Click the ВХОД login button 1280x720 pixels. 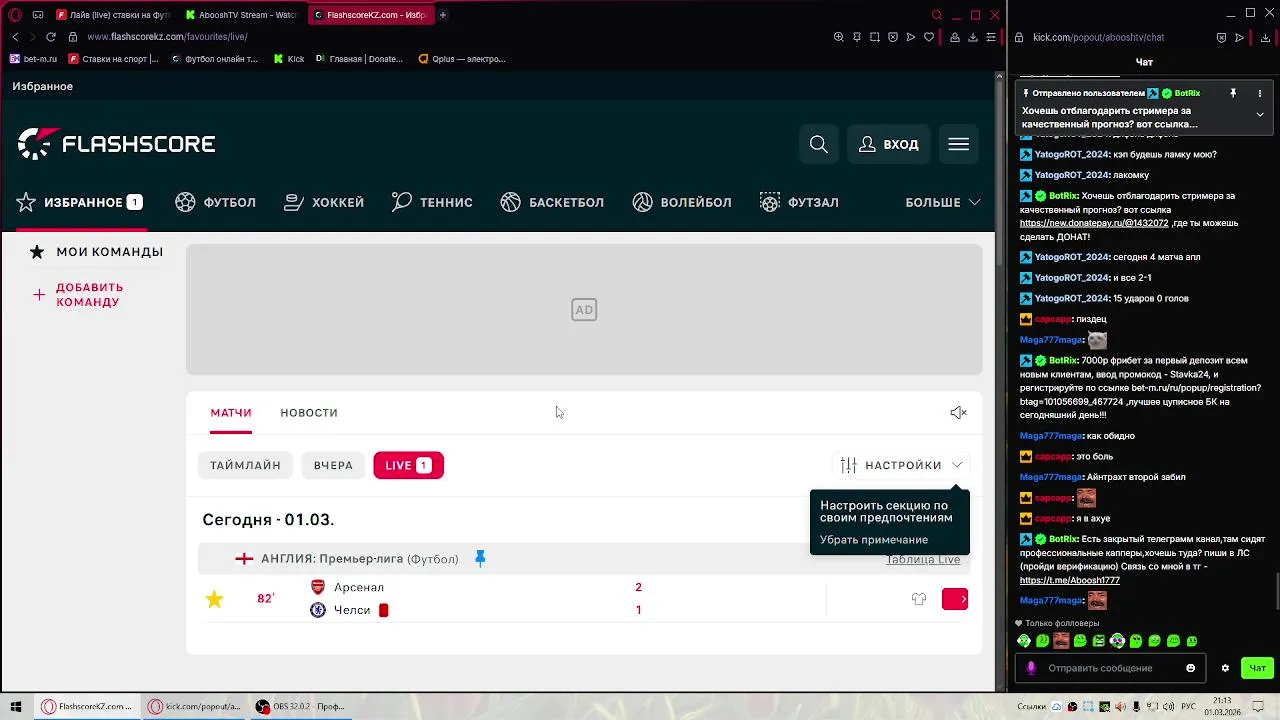pos(889,144)
